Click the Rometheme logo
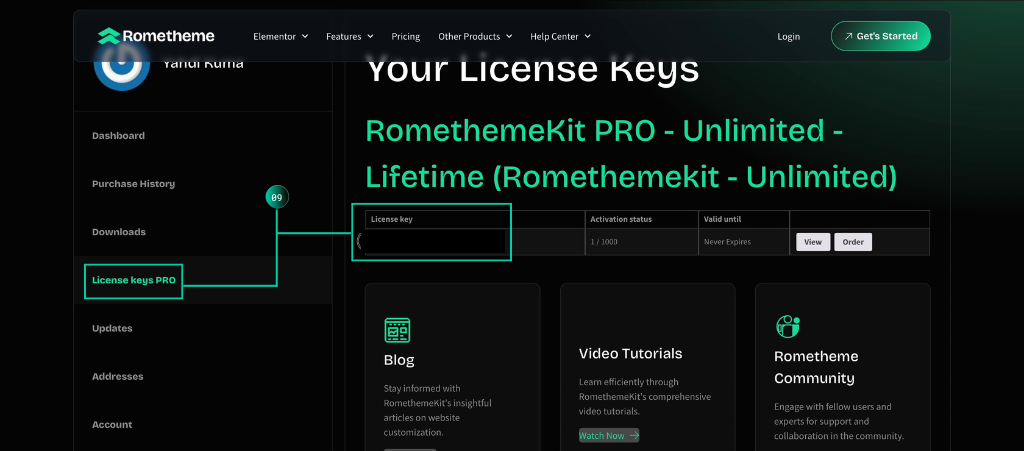The image size is (1024, 451). [x=156, y=36]
